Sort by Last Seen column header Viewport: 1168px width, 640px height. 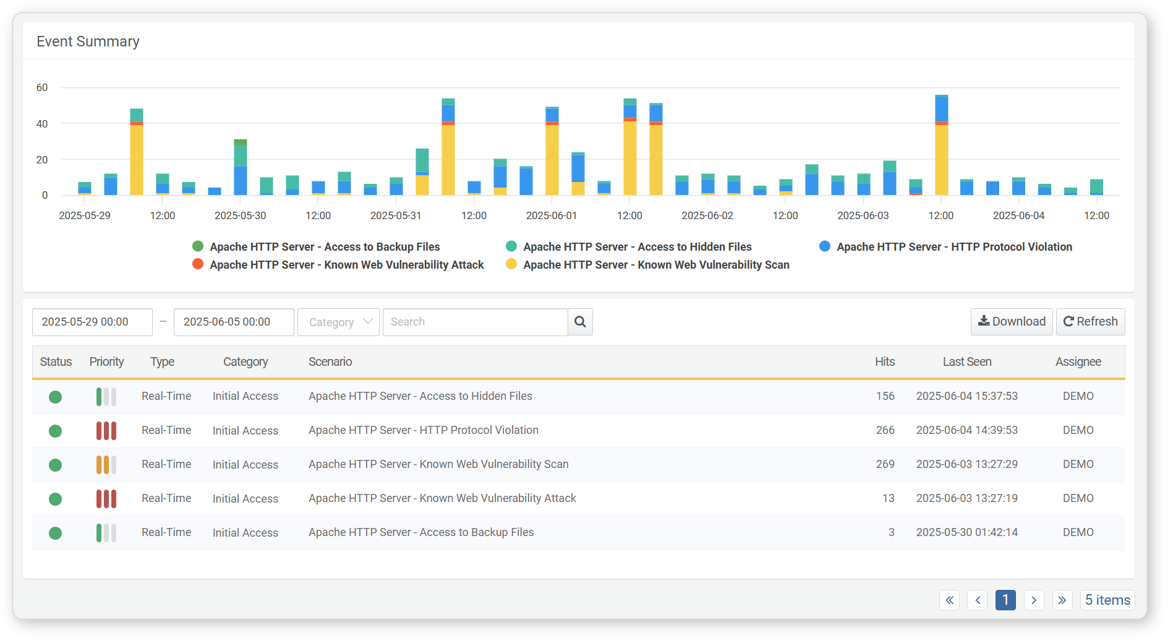(x=967, y=361)
